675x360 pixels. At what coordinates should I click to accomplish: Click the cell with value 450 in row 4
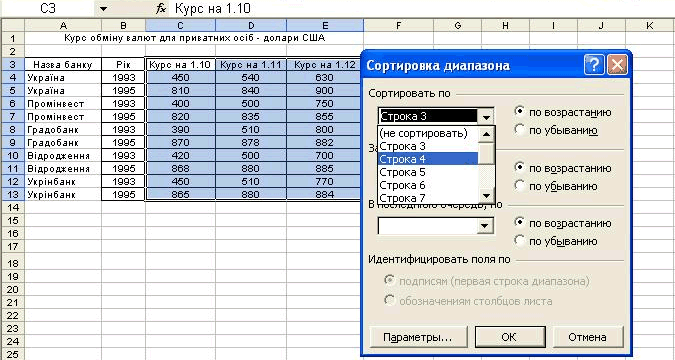(180, 78)
